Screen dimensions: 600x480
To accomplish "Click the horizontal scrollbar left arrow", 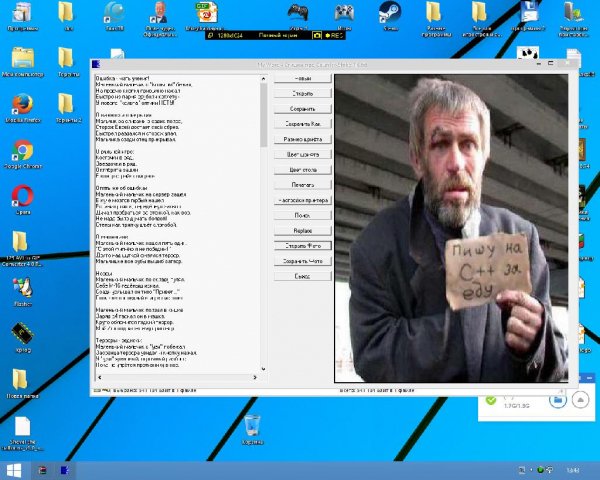I will (x=99, y=377).
